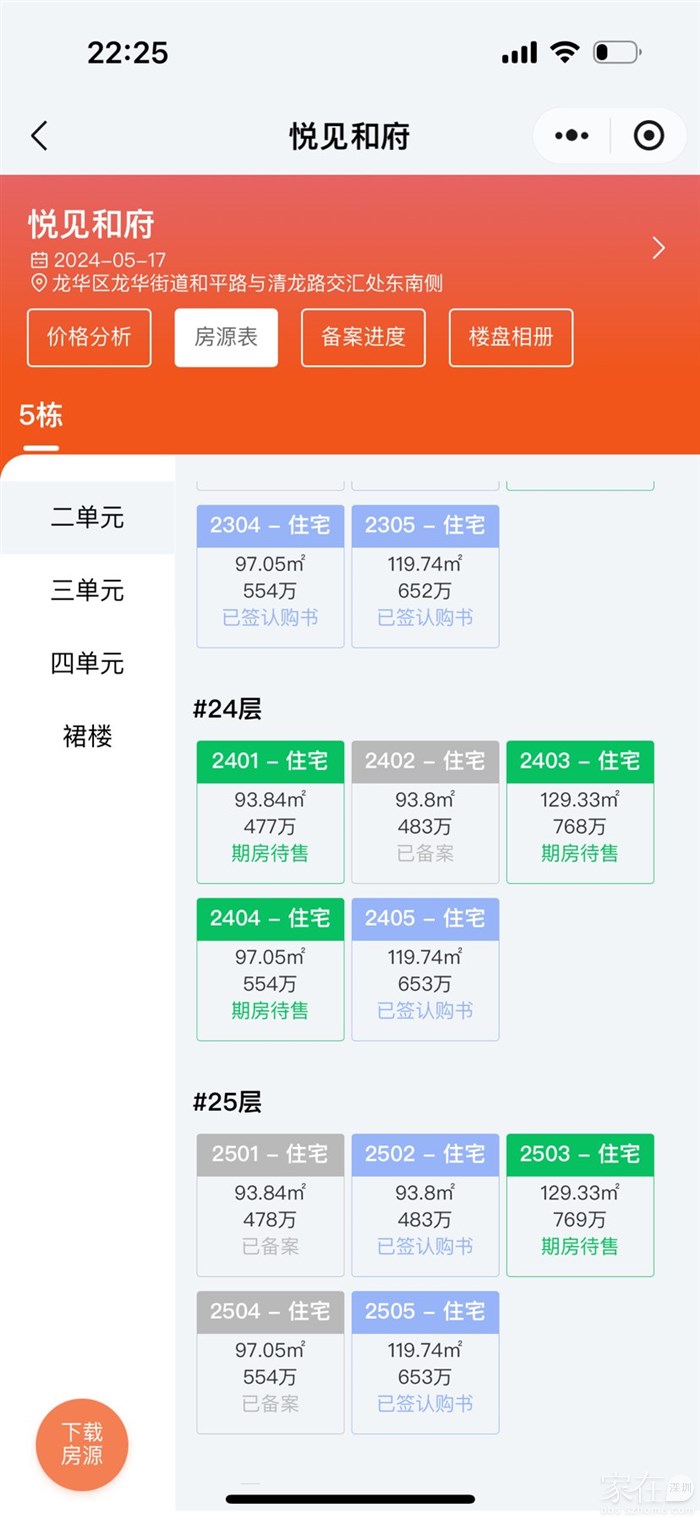Switch to 三单元 in sidebar
Screen dimensions: 700x1518
pos(88,590)
